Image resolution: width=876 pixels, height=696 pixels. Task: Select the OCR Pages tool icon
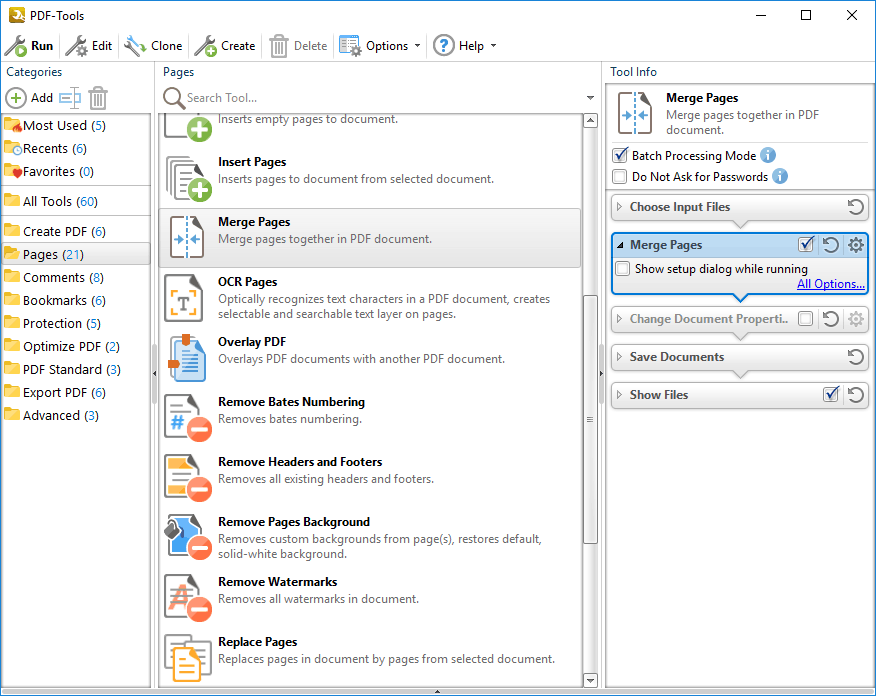[185, 298]
